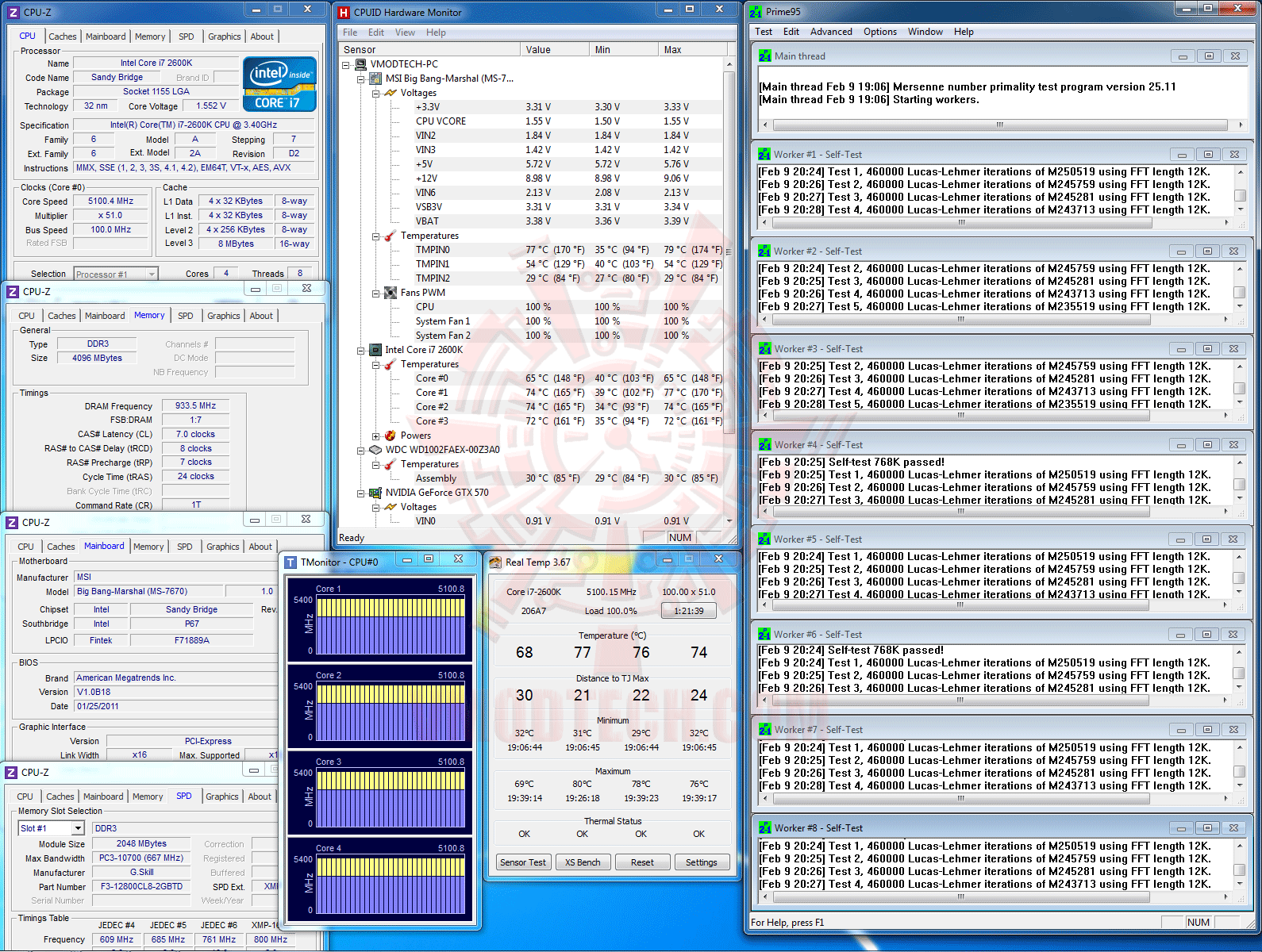1262x952 pixels.
Task: Click the Powers flame icon under CPU
Action: tap(391, 436)
